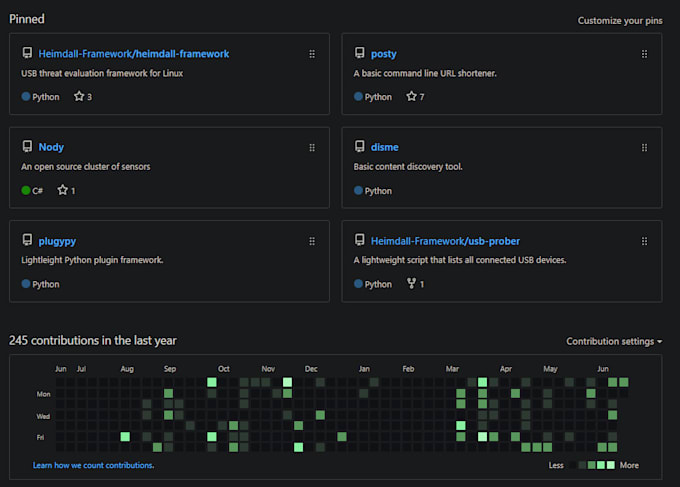Click the drag handle on heimdall-framework card

pyautogui.click(x=312, y=54)
